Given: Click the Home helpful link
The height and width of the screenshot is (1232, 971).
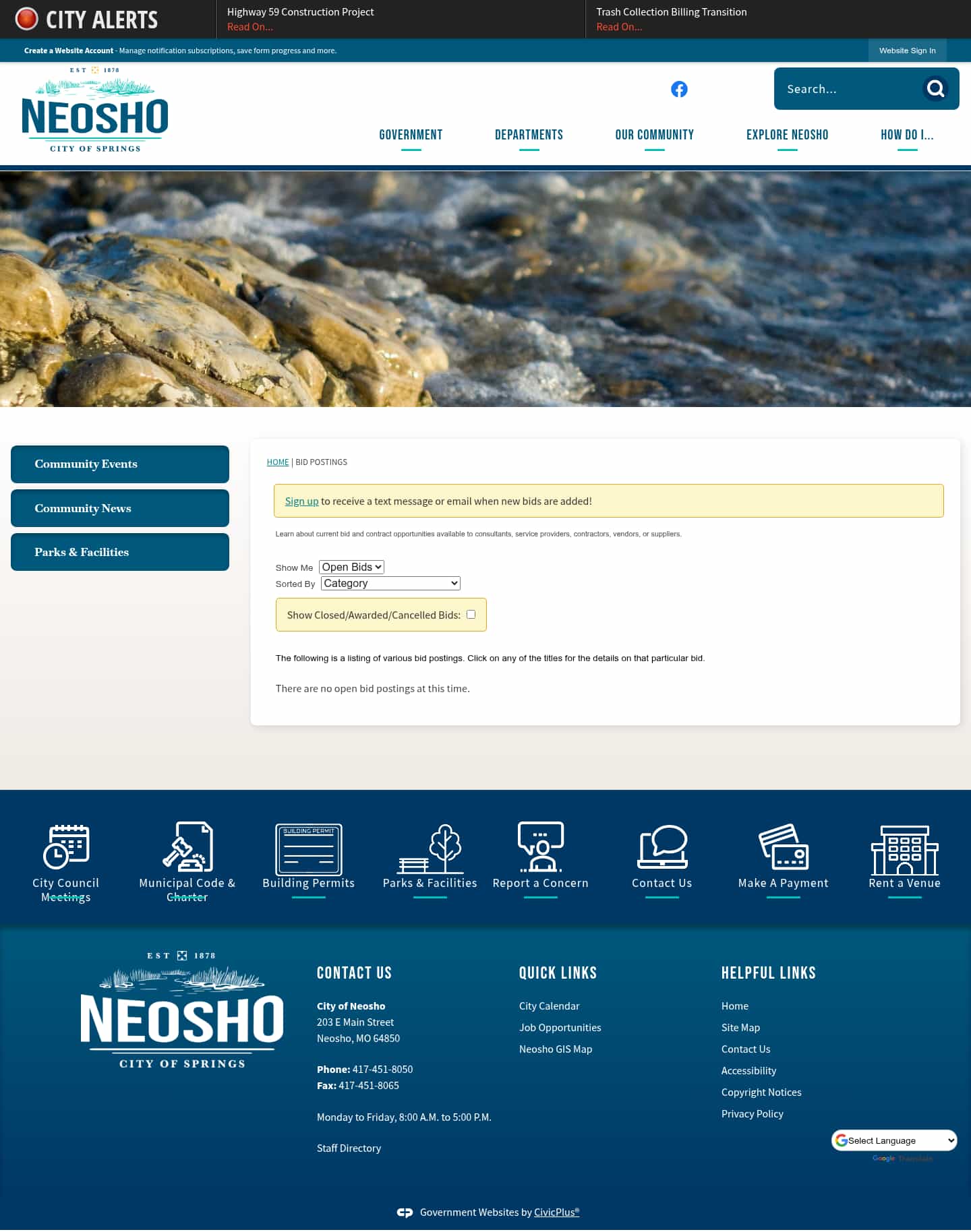Looking at the screenshot, I should click(x=735, y=1006).
